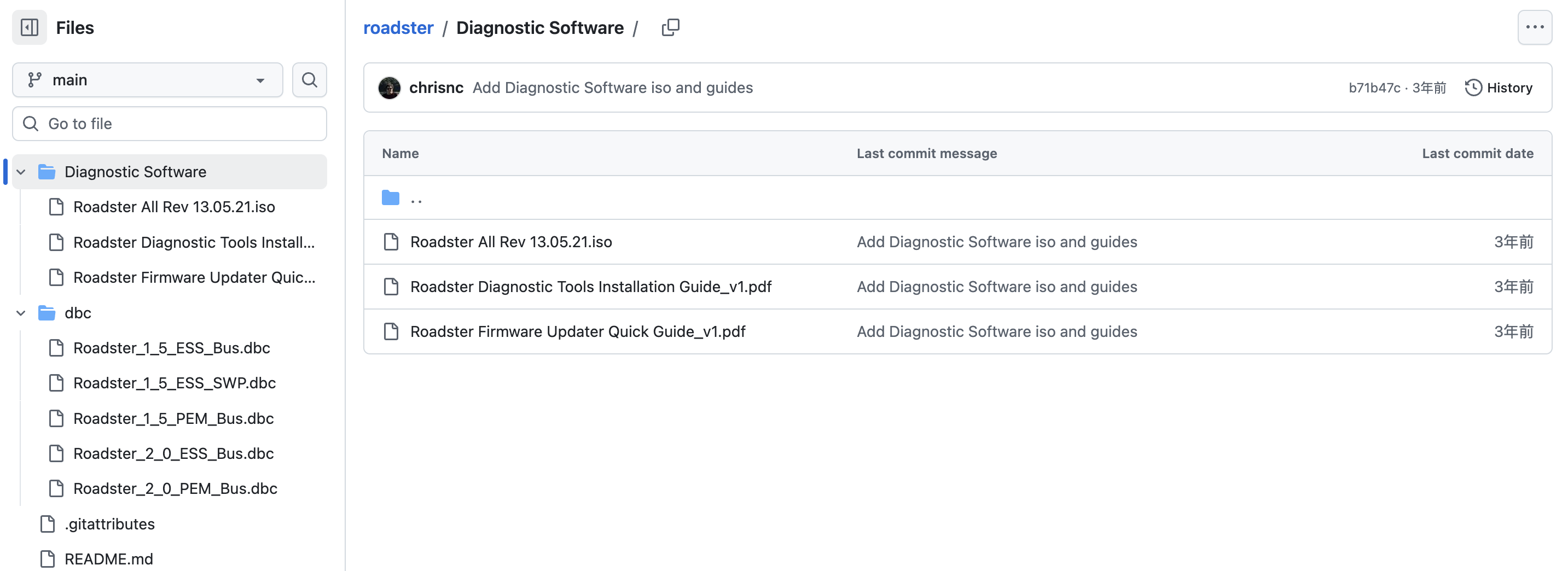Click the magnifier icon in Go to file box
Image resolution: width=1568 pixels, height=571 pixels.
31,124
